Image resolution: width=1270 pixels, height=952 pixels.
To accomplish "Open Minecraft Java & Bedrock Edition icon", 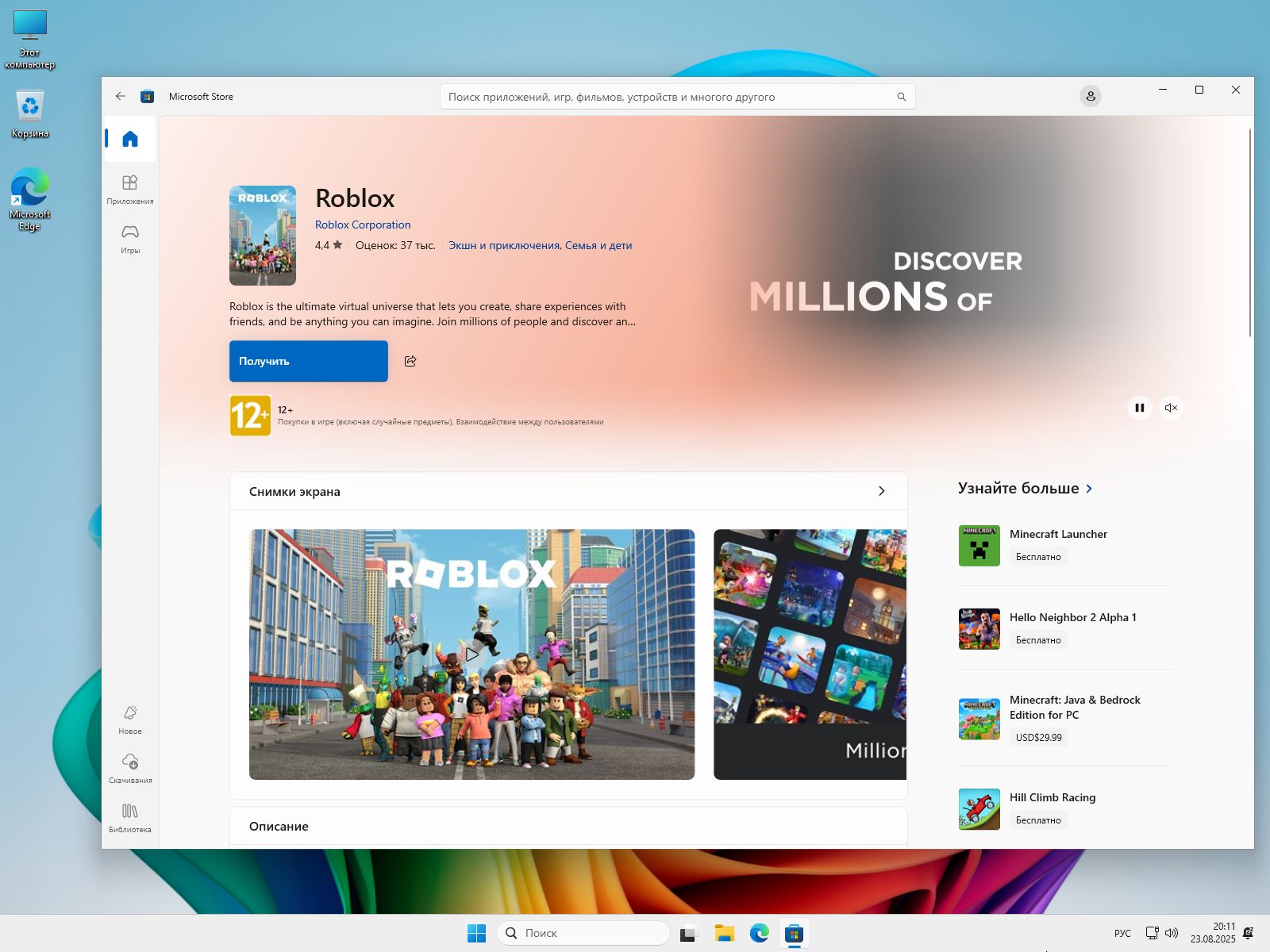I will [979, 720].
